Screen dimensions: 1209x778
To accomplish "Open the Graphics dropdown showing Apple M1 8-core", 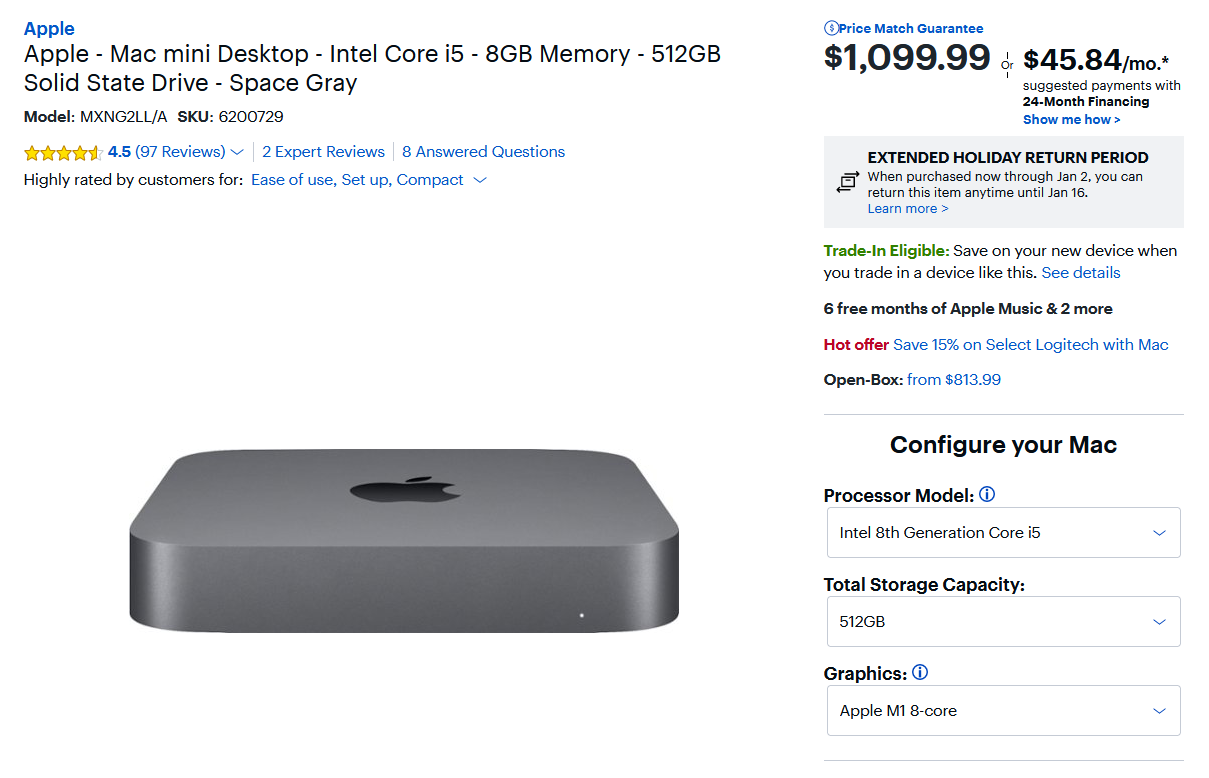I will coord(1004,710).
